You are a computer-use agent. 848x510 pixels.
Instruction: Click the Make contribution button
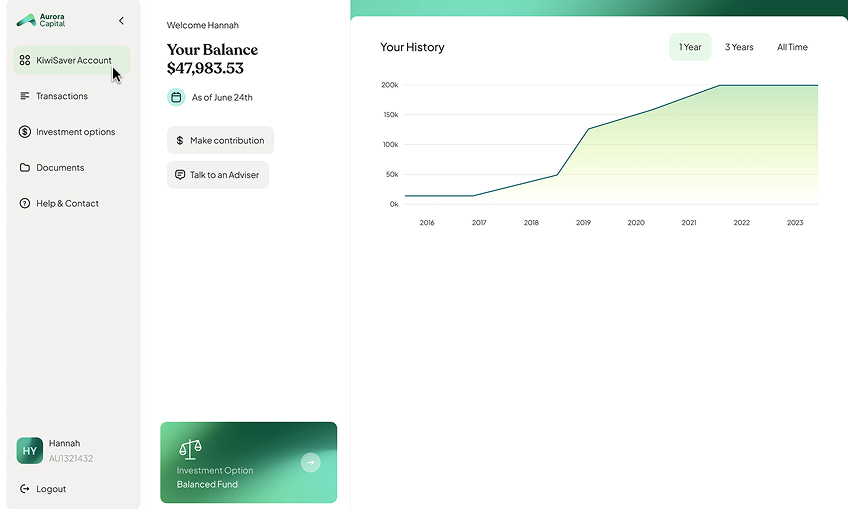click(221, 140)
